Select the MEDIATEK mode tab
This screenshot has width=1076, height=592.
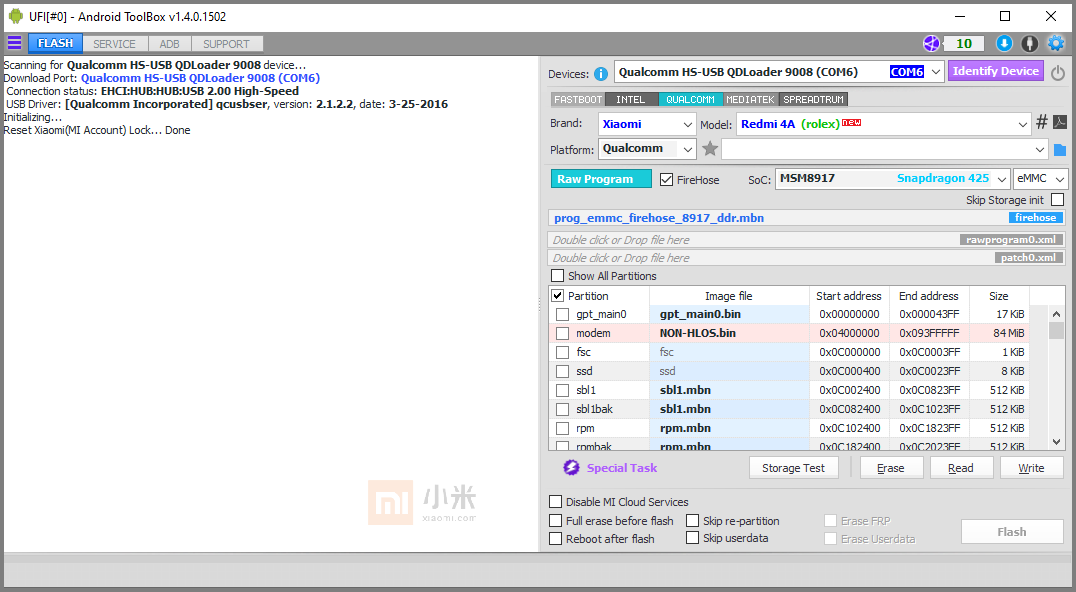coord(750,99)
